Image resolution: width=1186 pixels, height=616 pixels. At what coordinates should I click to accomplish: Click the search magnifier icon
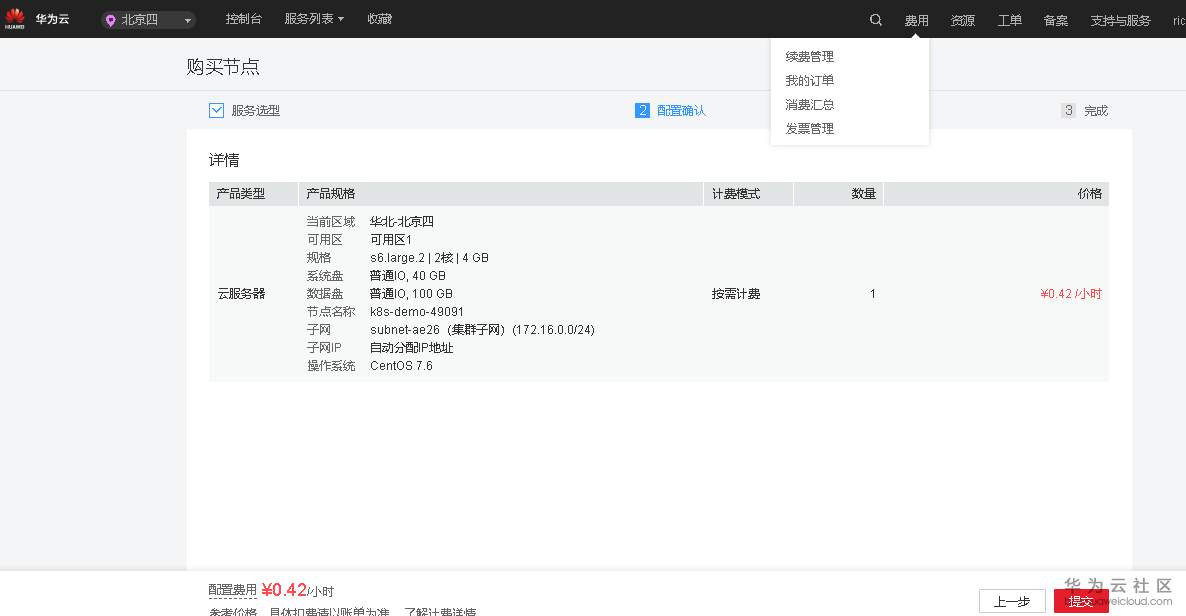point(875,20)
